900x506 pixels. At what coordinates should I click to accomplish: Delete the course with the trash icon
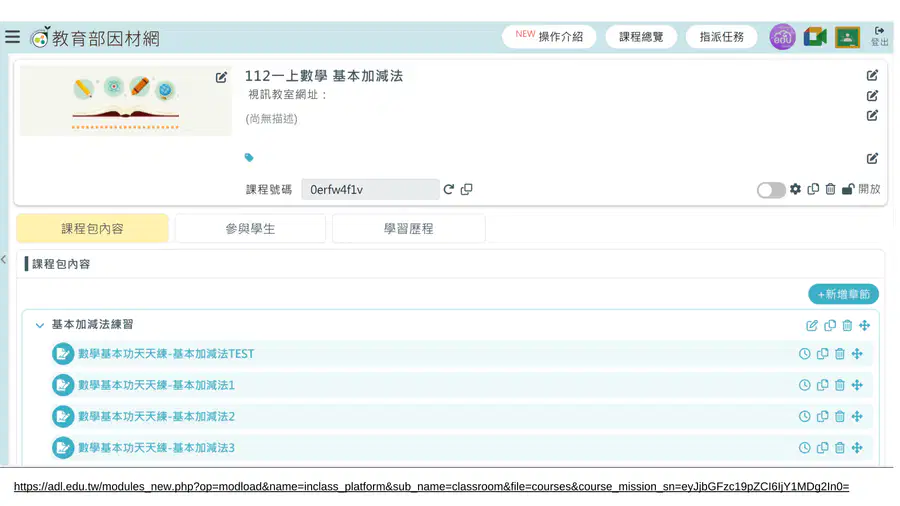[x=831, y=189]
